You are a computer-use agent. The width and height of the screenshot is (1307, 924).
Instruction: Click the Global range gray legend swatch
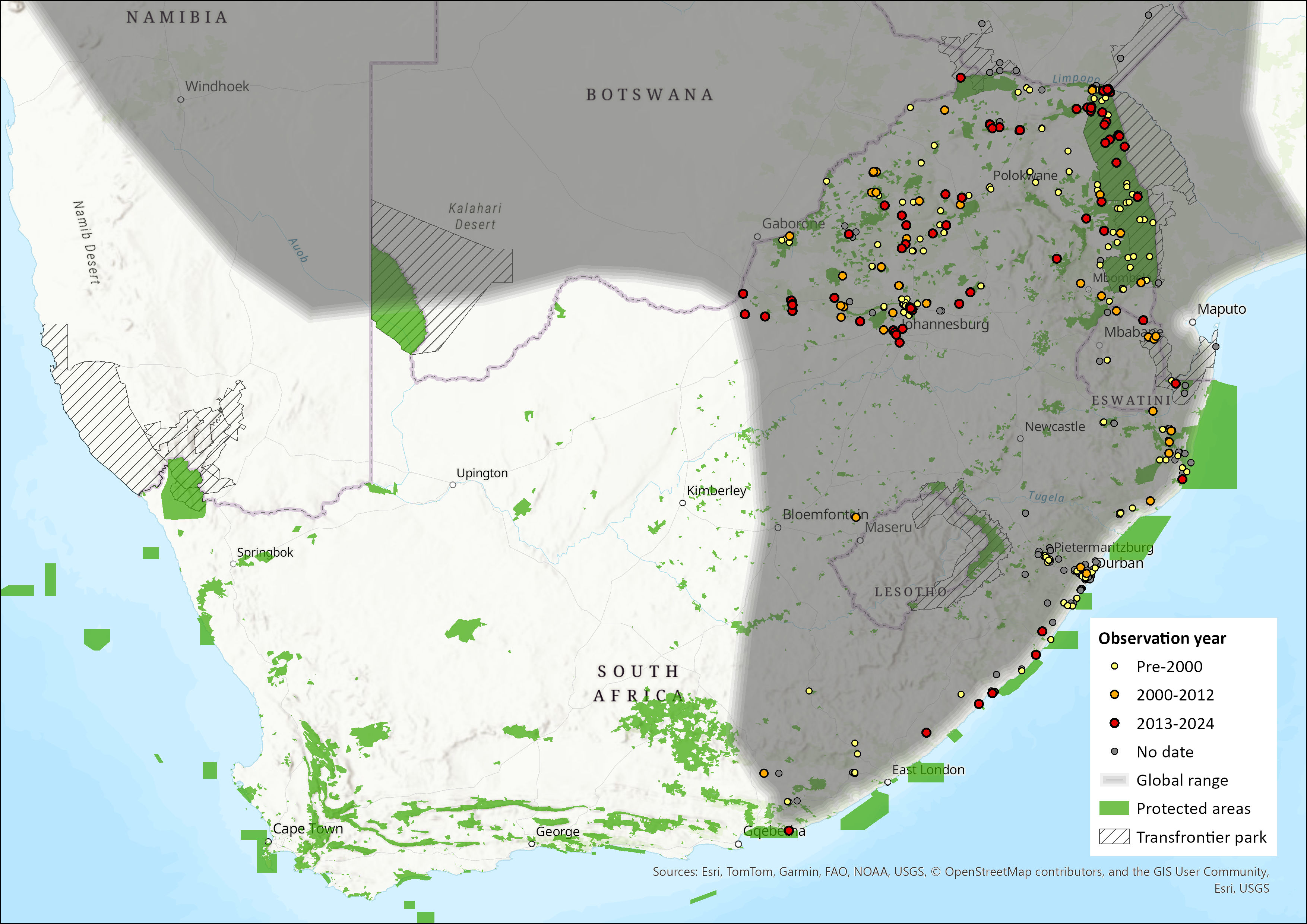[1114, 780]
